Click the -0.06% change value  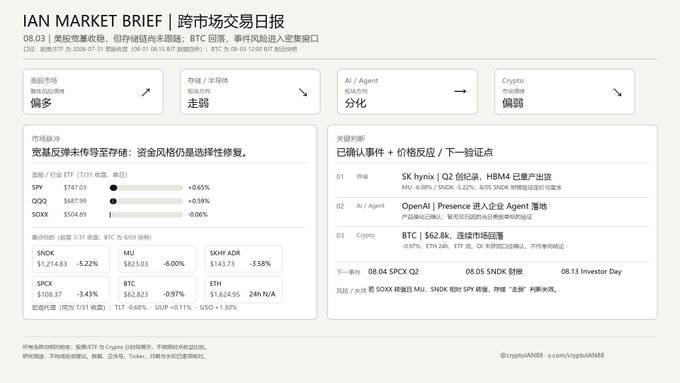pos(198,215)
